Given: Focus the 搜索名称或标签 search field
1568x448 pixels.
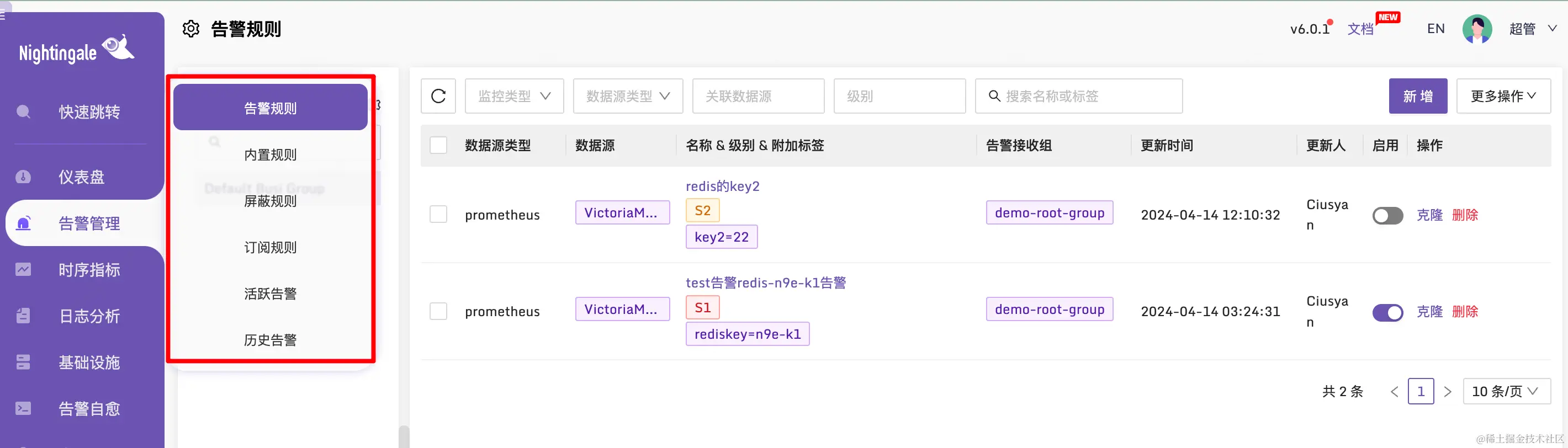Looking at the screenshot, I should [x=1079, y=96].
